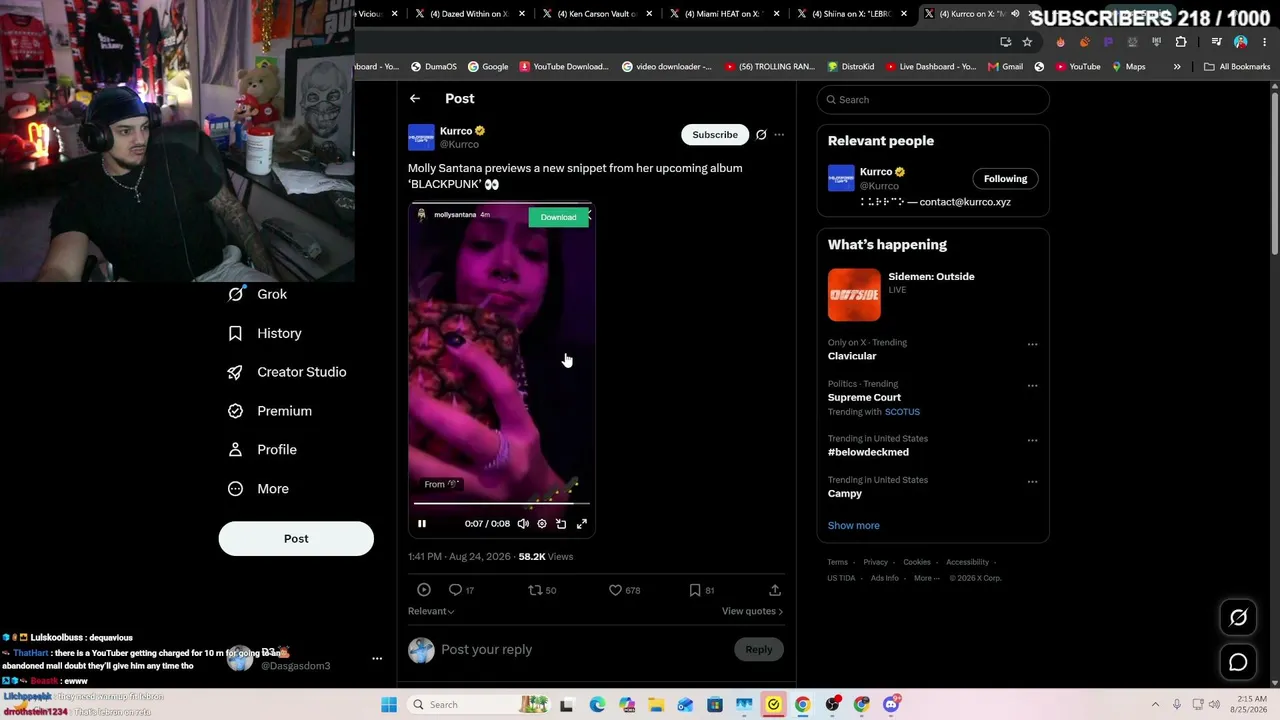Click the Post your reply field
Screen dimensions: 1280x720
tap(585, 650)
